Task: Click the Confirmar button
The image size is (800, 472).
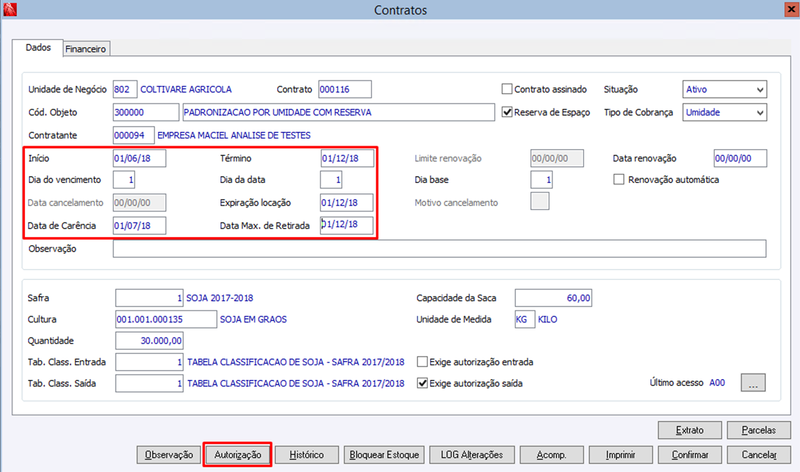Action: pyautogui.click(x=690, y=455)
